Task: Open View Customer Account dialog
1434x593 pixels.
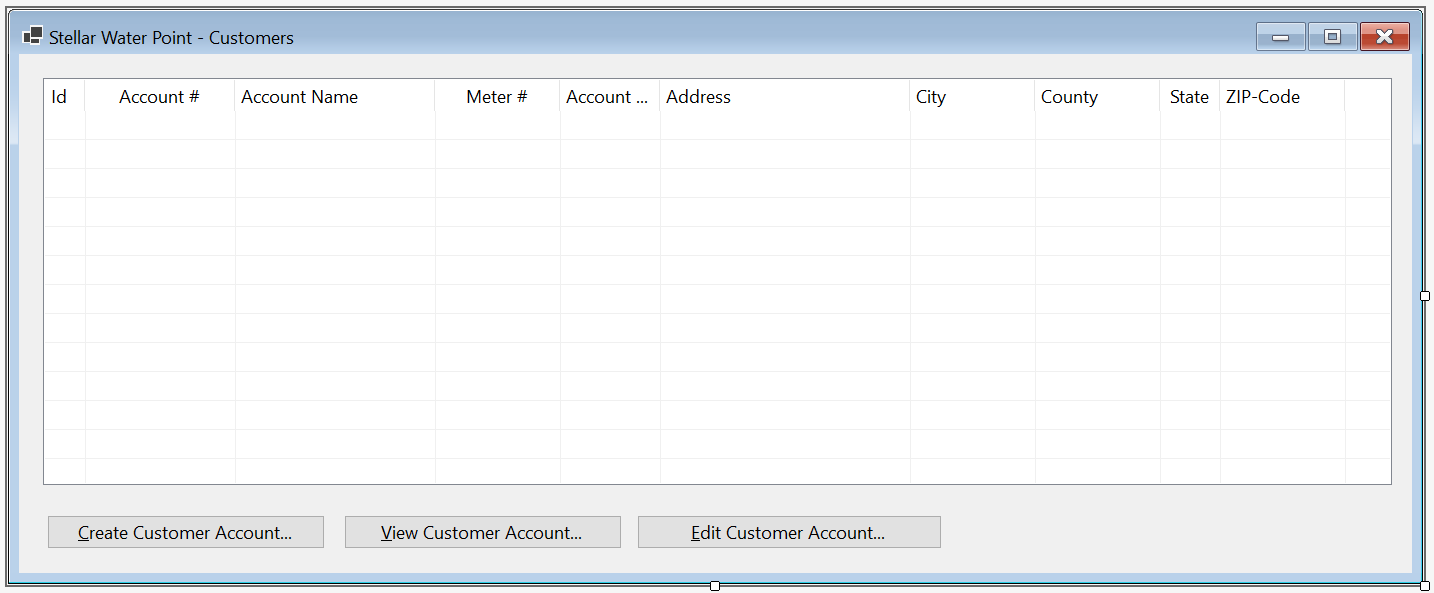Action: pos(483,532)
